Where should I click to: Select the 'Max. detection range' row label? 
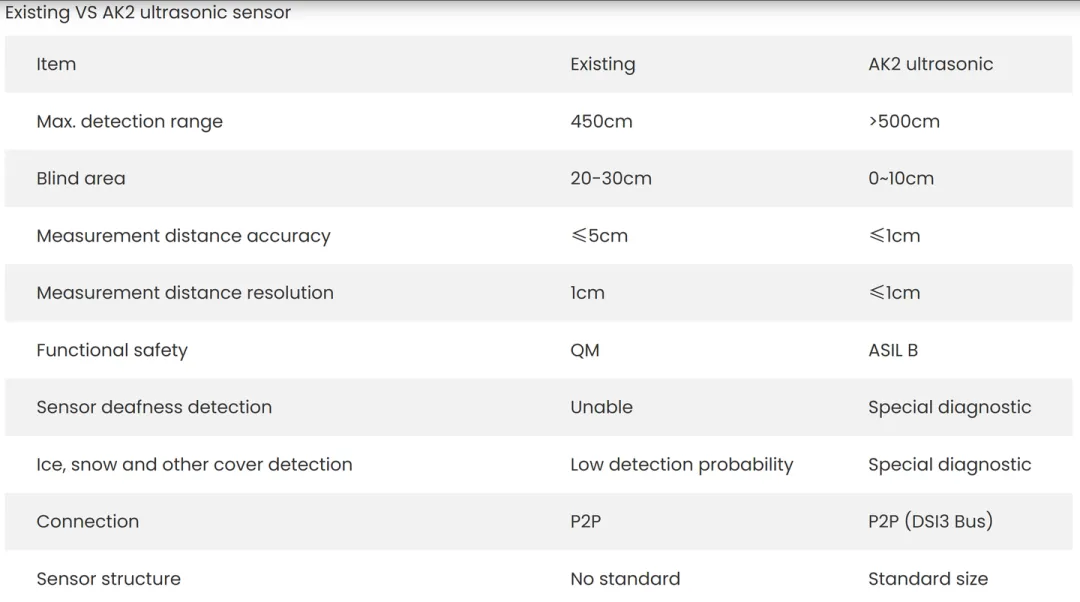pos(129,122)
